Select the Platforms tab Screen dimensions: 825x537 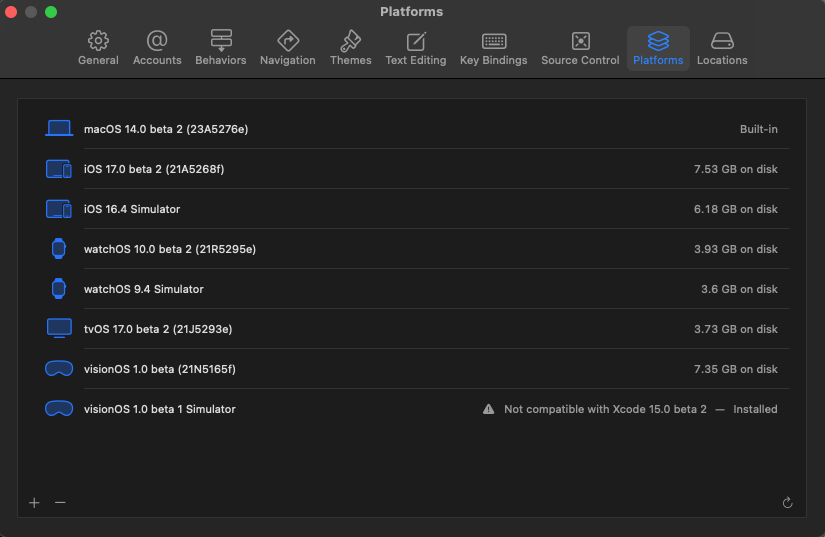click(x=658, y=48)
